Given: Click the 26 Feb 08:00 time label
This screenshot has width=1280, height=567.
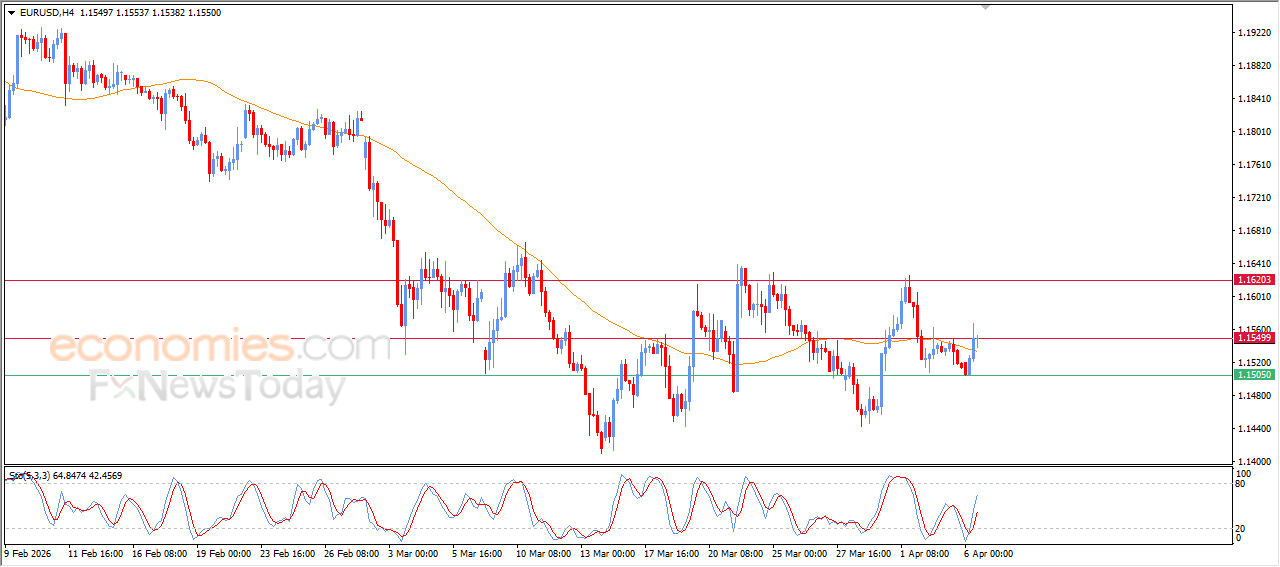Looking at the screenshot, I should tap(350, 552).
